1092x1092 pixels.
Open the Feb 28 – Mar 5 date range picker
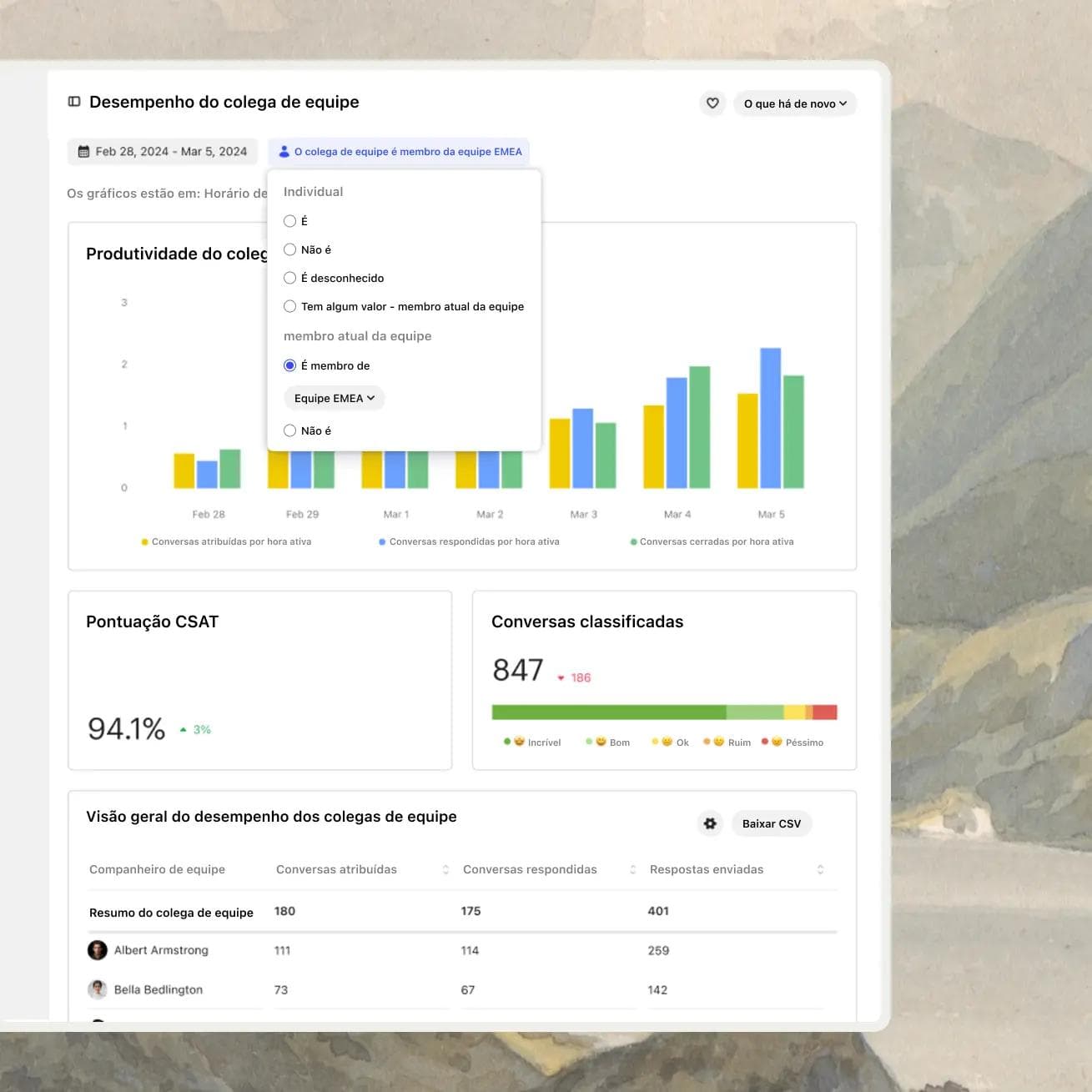pyautogui.click(x=163, y=152)
